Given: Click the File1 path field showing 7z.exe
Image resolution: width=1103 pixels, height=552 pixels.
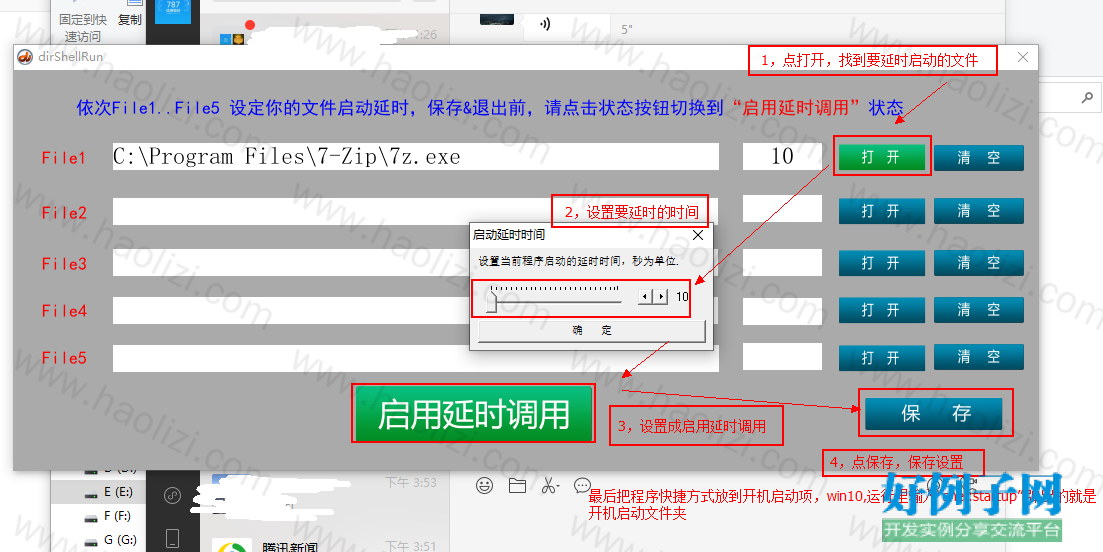Looking at the screenshot, I should [x=416, y=157].
